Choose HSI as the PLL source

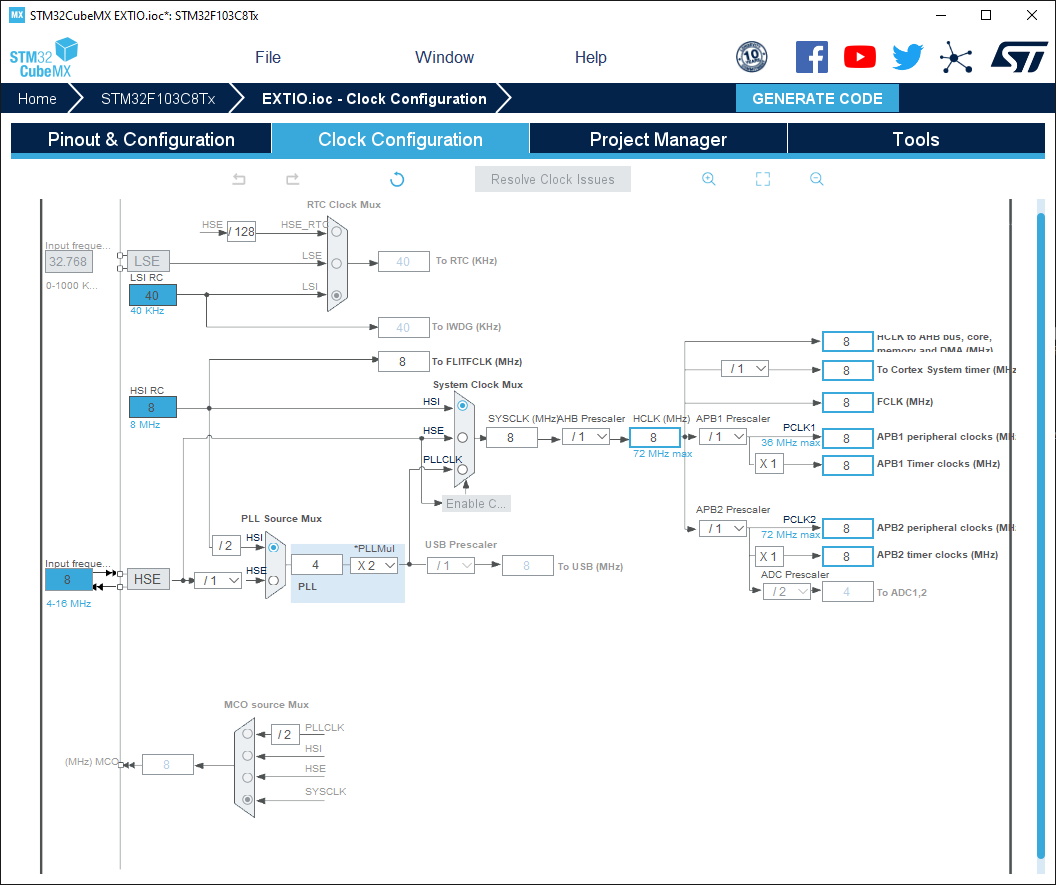[x=273, y=548]
